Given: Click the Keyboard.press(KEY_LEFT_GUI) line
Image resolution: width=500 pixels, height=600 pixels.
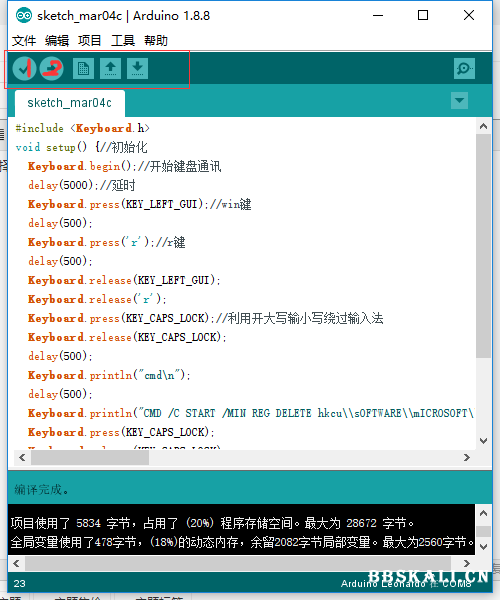Looking at the screenshot, I should tap(139, 204).
